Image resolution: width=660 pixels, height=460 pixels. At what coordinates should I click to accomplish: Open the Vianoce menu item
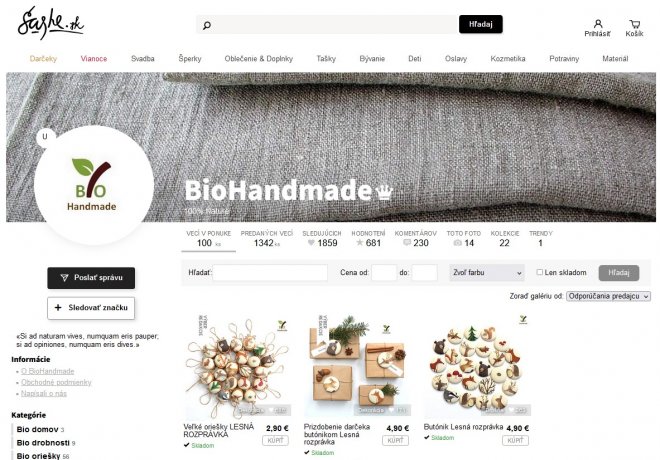[x=94, y=59]
